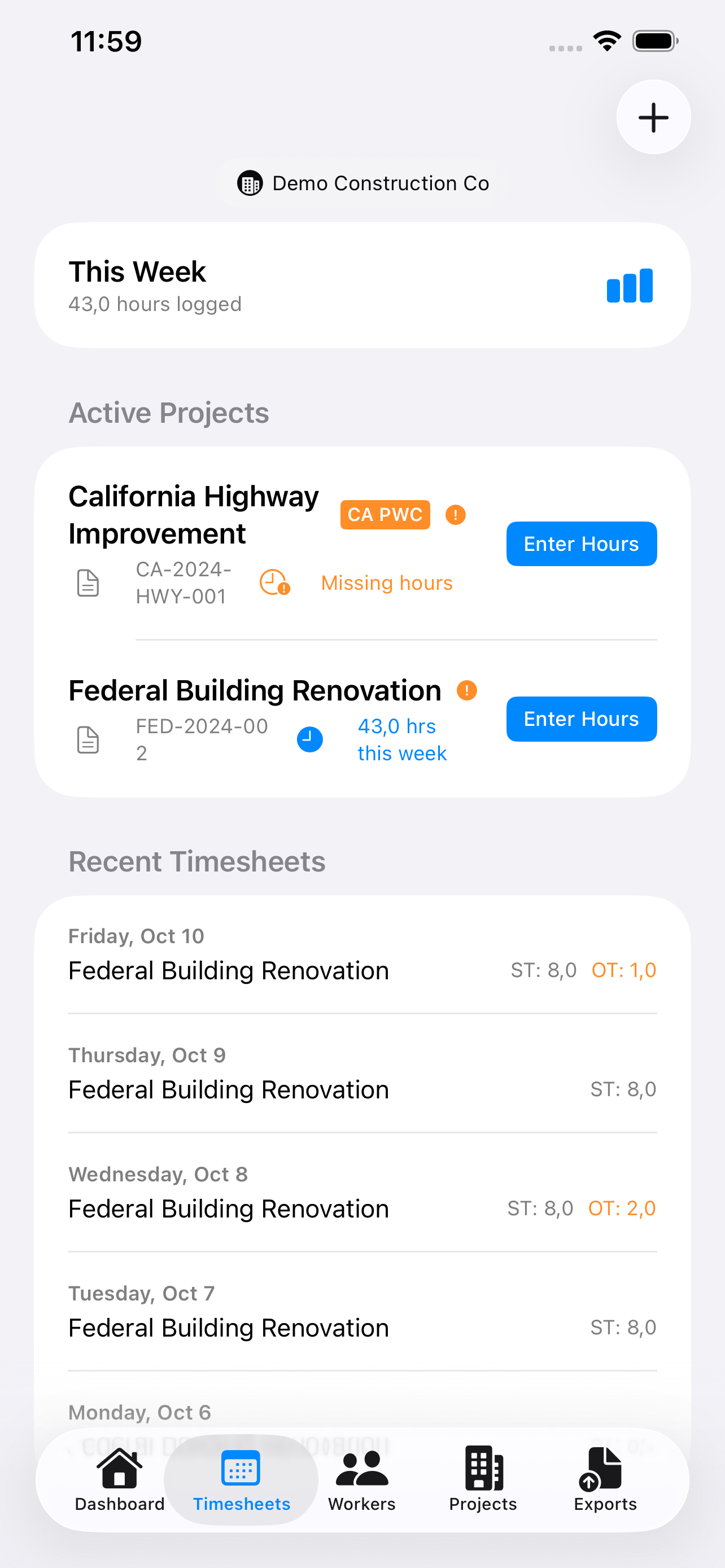Tap the plus add button
This screenshot has width=725, height=1568.
pyautogui.click(x=653, y=117)
